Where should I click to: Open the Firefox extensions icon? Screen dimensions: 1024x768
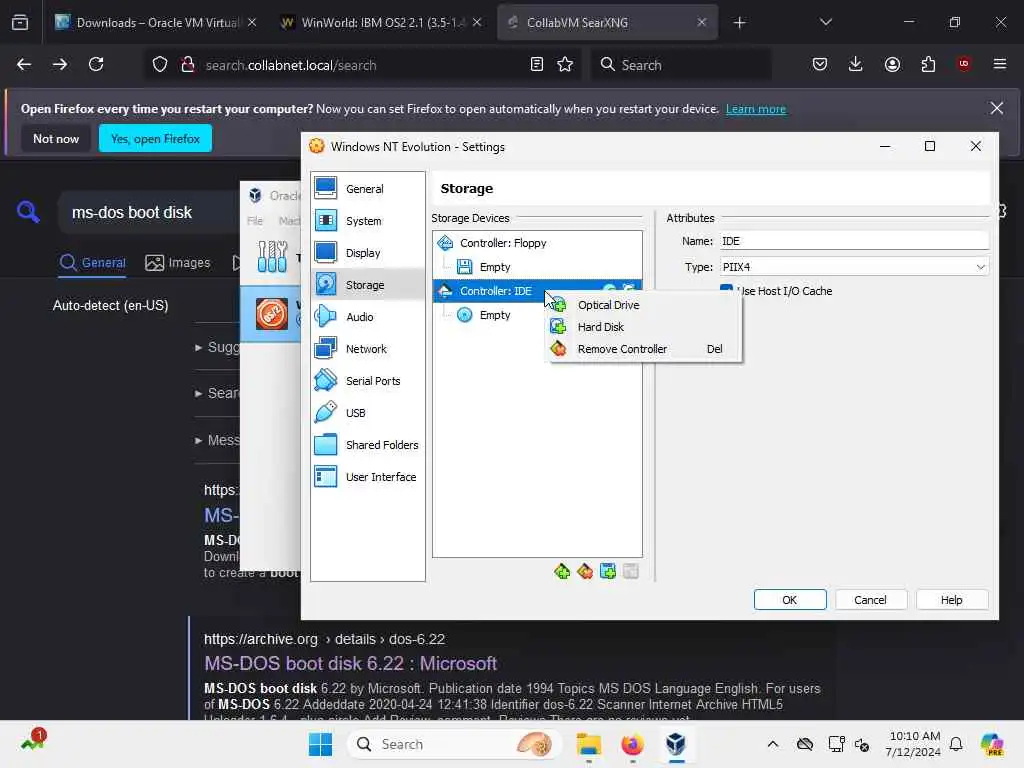[x=928, y=64]
